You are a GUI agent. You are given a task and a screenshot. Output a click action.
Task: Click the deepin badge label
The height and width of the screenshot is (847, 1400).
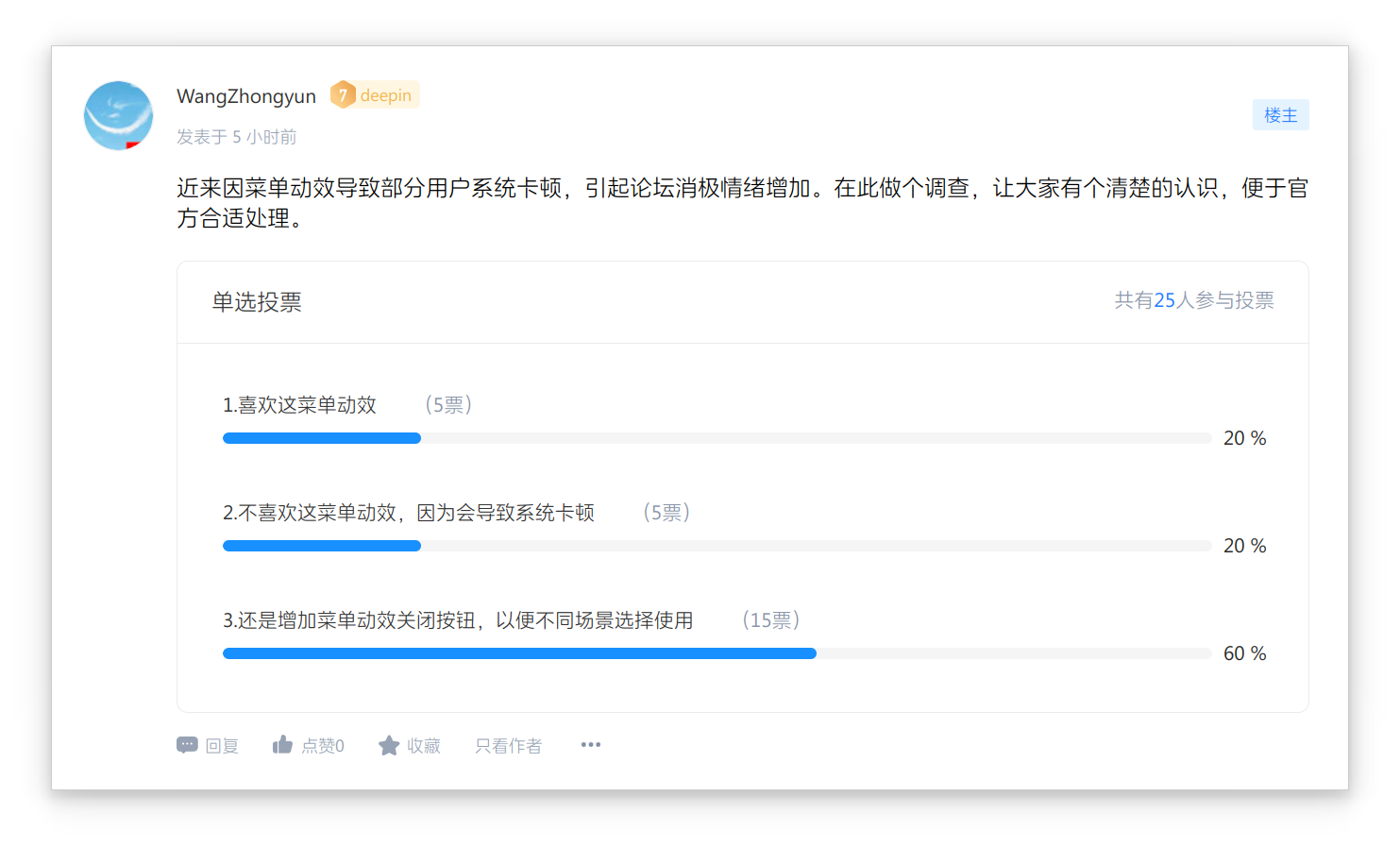[385, 95]
